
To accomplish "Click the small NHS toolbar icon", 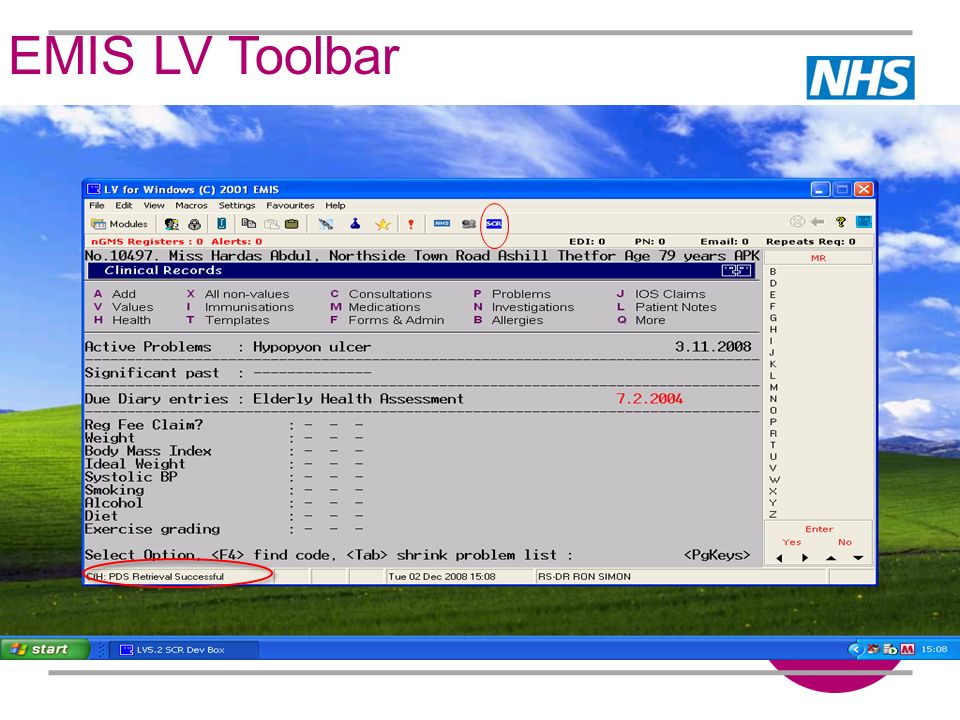I will 442,223.
